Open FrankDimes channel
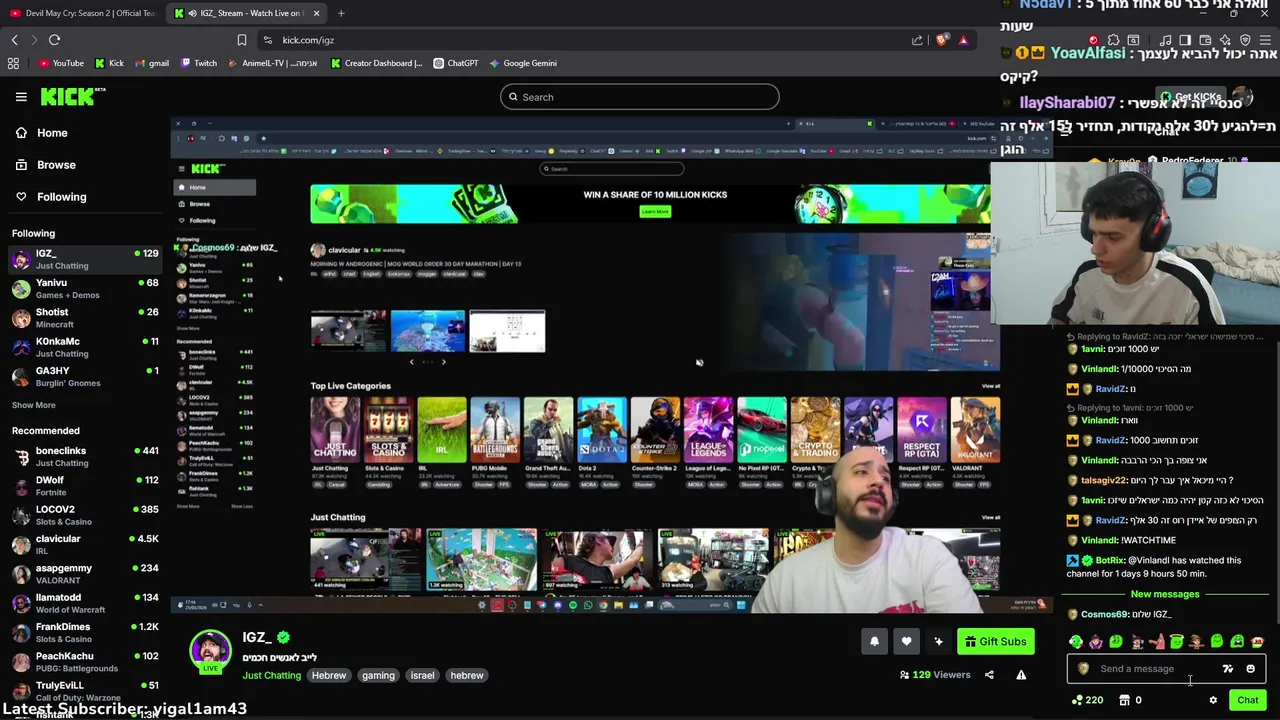The width and height of the screenshot is (1280, 720). click(x=85, y=632)
